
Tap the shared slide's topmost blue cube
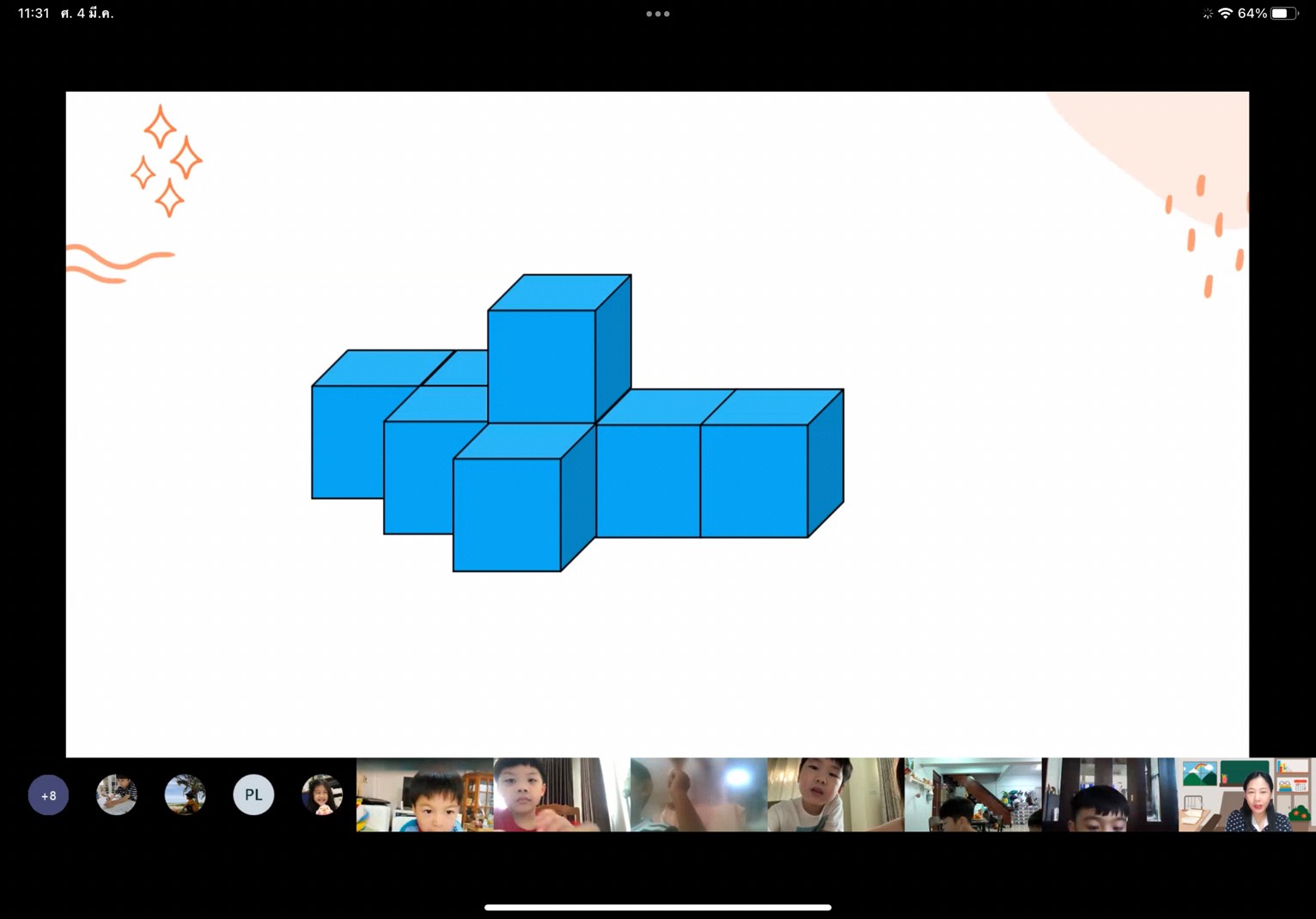pos(543,365)
